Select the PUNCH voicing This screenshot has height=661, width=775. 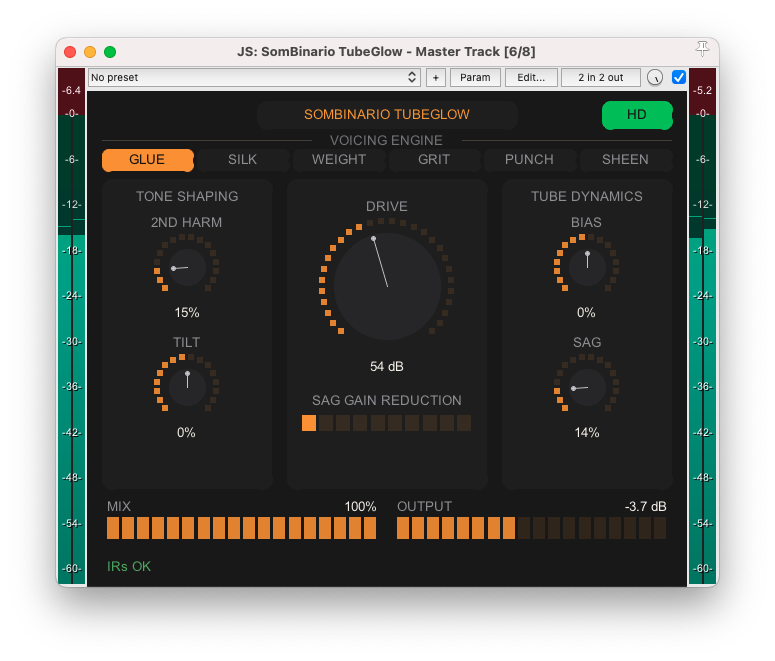(x=529, y=160)
